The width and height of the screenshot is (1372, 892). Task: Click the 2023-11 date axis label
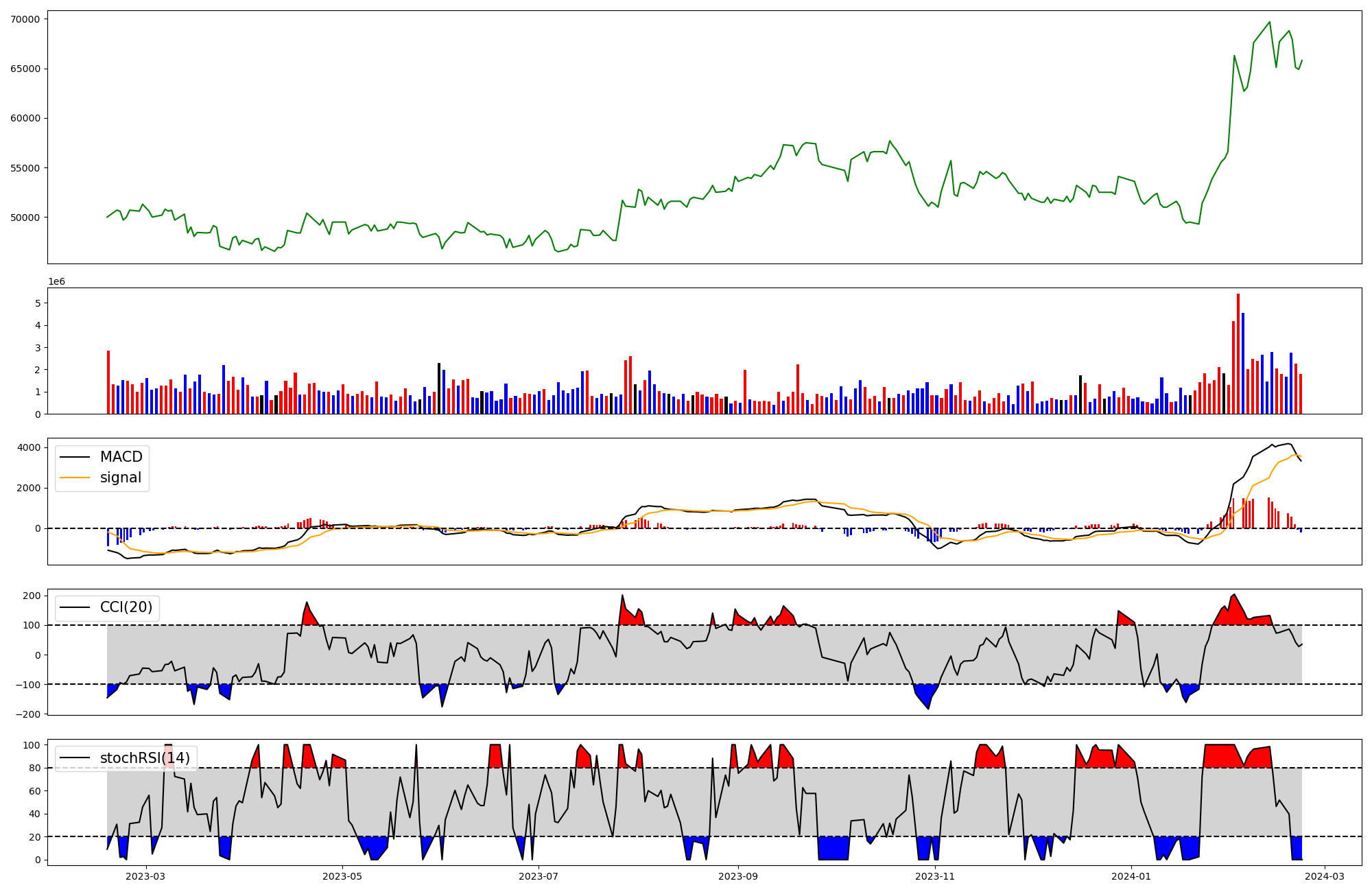click(x=934, y=876)
